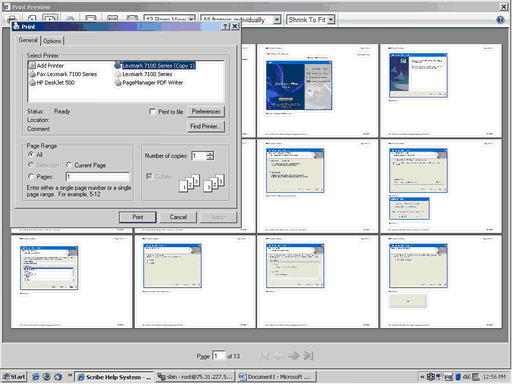This screenshot has width=512, height=384.
Task: Open the Shrink To Fit dropdown
Action: click(x=330, y=20)
